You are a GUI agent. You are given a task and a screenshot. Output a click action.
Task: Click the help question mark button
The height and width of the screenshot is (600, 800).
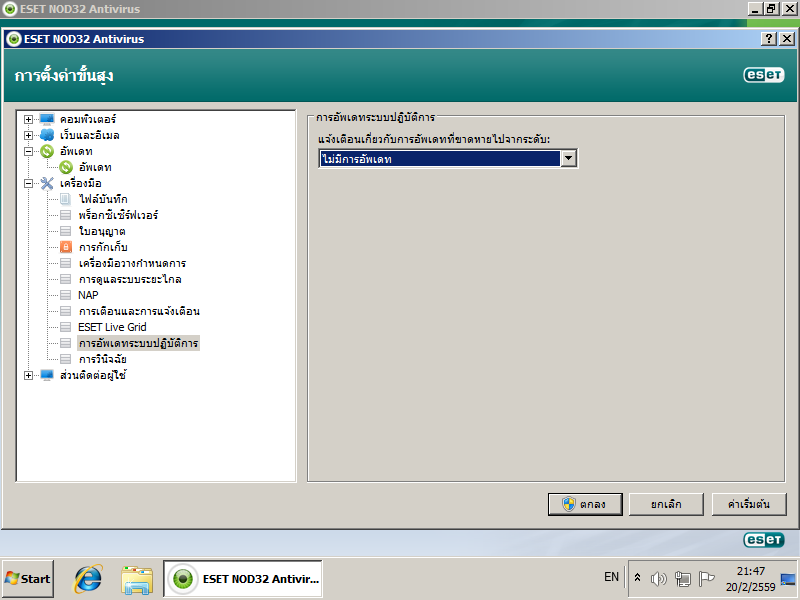(x=768, y=39)
